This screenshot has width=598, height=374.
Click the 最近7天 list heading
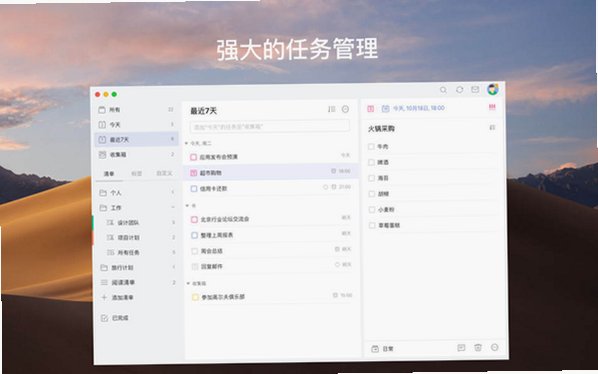click(204, 111)
